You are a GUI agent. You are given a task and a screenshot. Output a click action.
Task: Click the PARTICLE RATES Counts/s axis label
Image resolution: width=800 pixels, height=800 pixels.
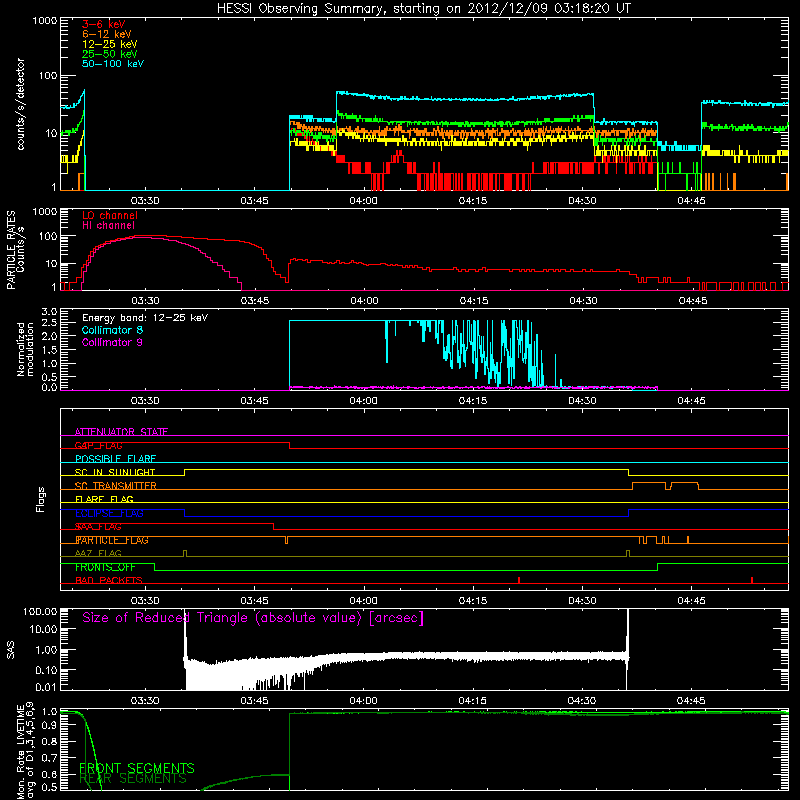pos(15,249)
